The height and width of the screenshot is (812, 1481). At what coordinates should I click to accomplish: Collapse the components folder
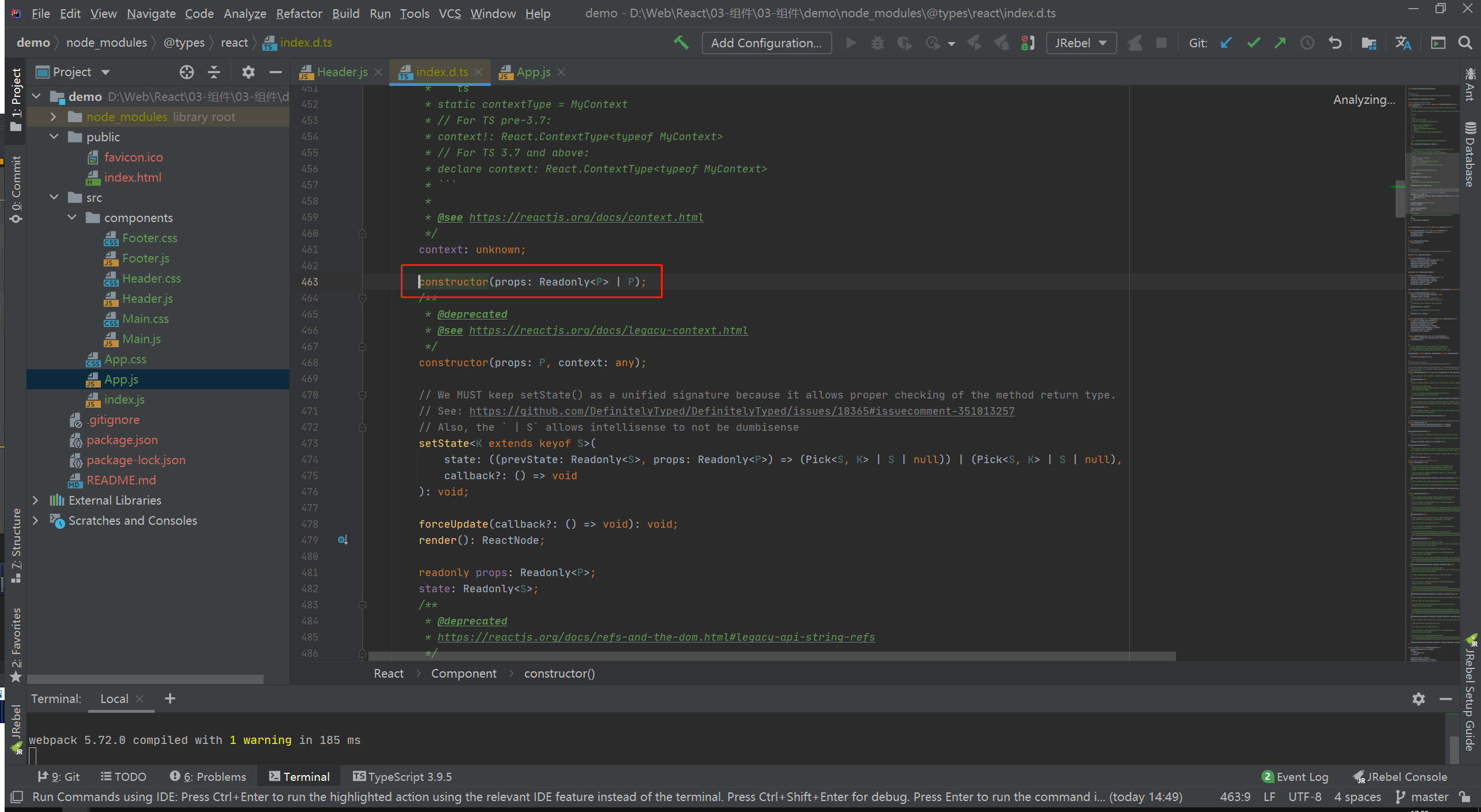coord(72,217)
